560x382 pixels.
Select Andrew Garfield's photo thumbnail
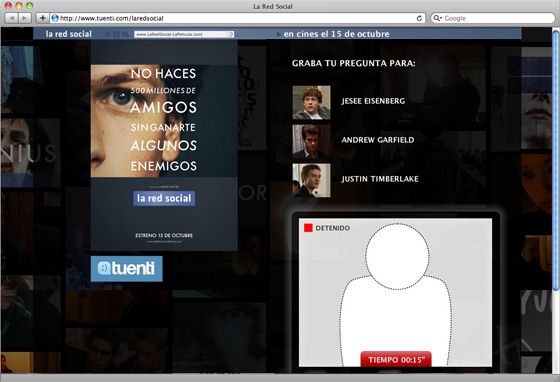click(311, 141)
